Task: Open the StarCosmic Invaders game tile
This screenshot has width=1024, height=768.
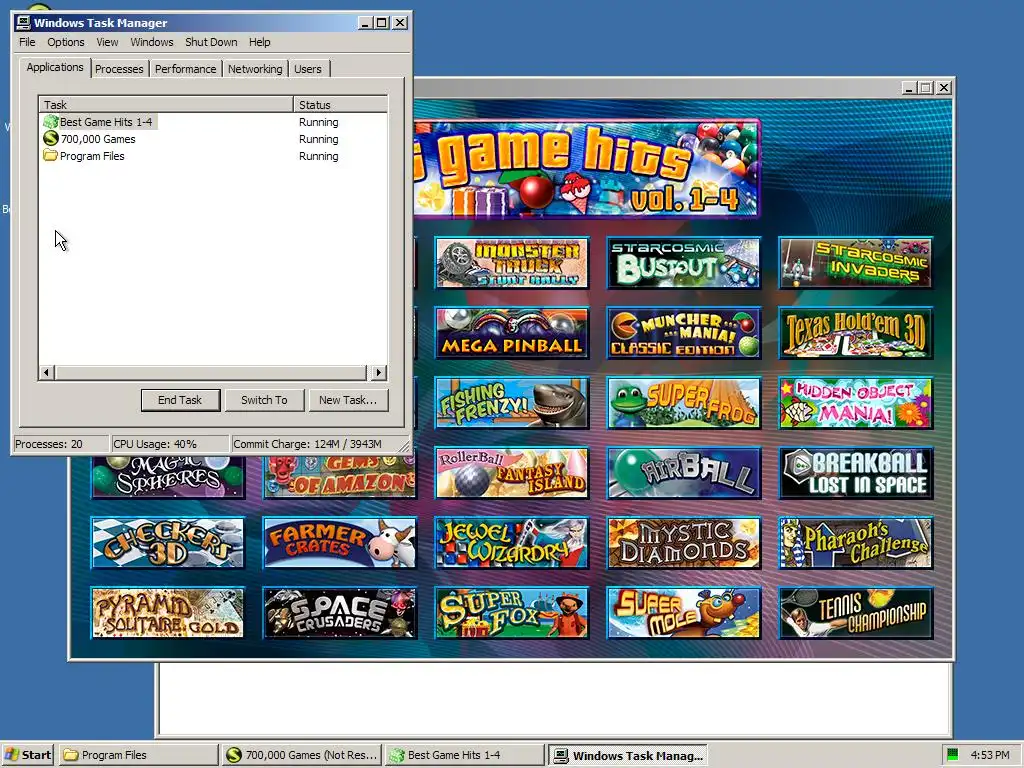Action: [856, 263]
